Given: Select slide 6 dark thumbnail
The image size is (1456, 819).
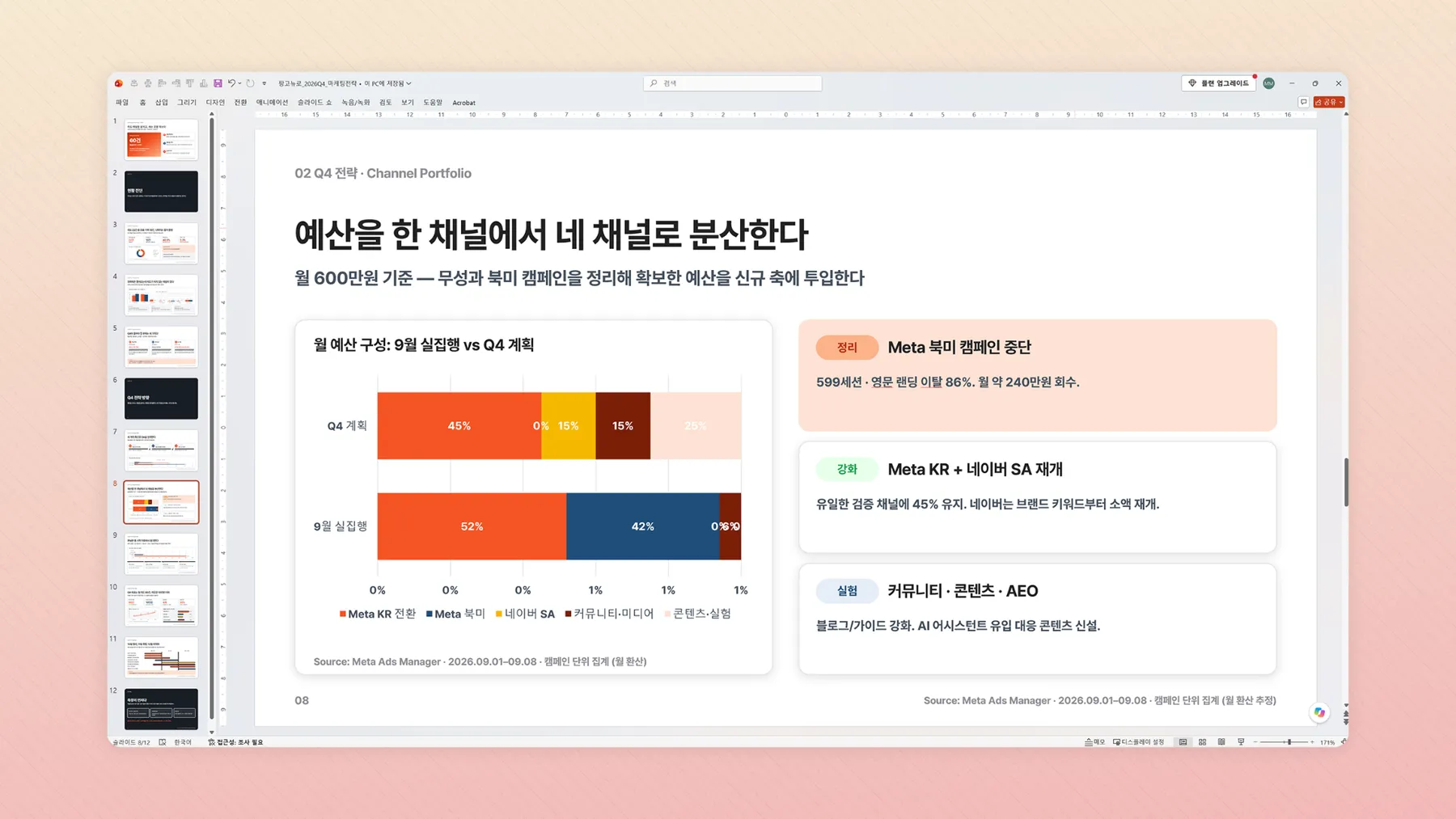Looking at the screenshot, I should (x=161, y=399).
